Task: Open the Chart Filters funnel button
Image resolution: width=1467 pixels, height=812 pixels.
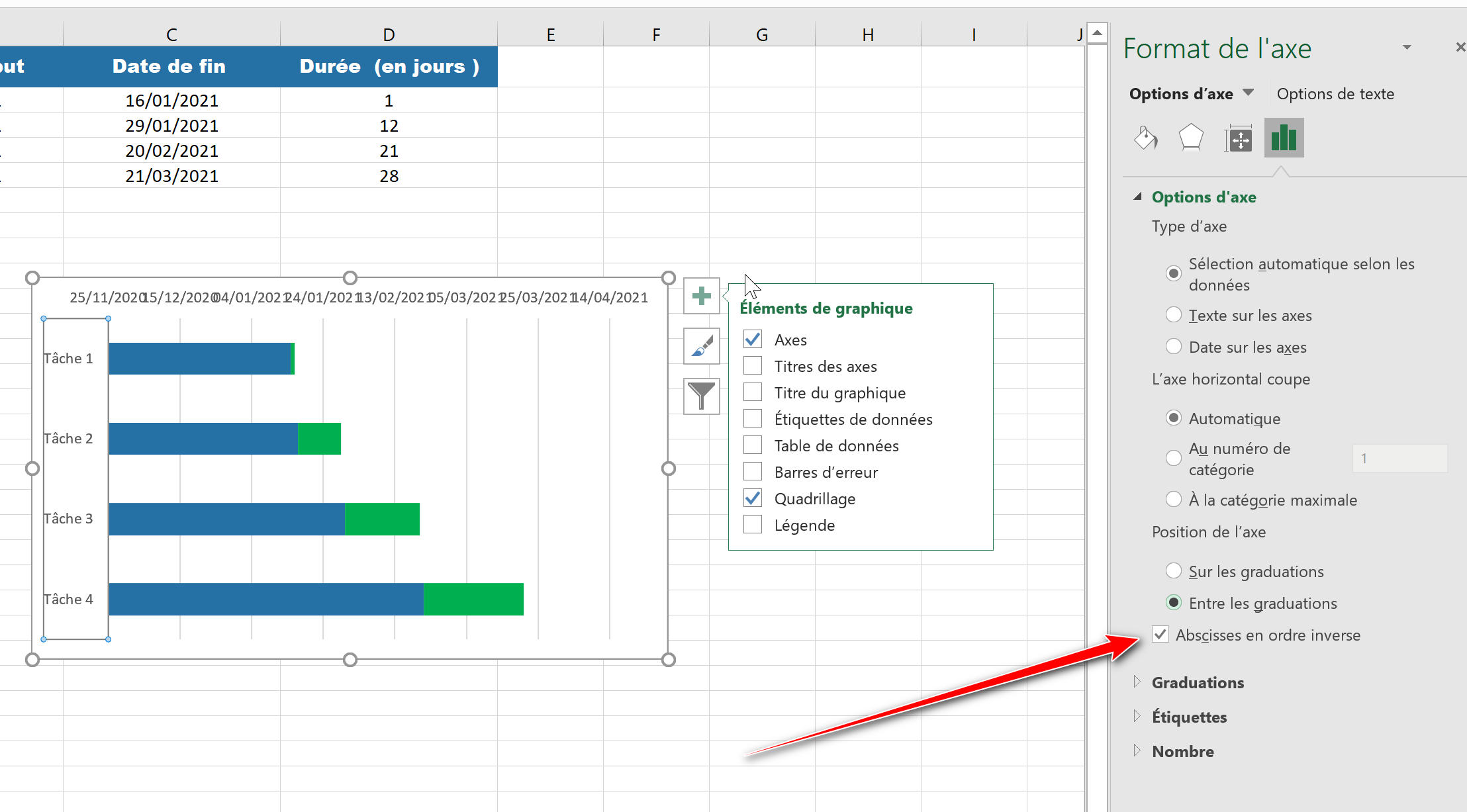Action: (701, 396)
